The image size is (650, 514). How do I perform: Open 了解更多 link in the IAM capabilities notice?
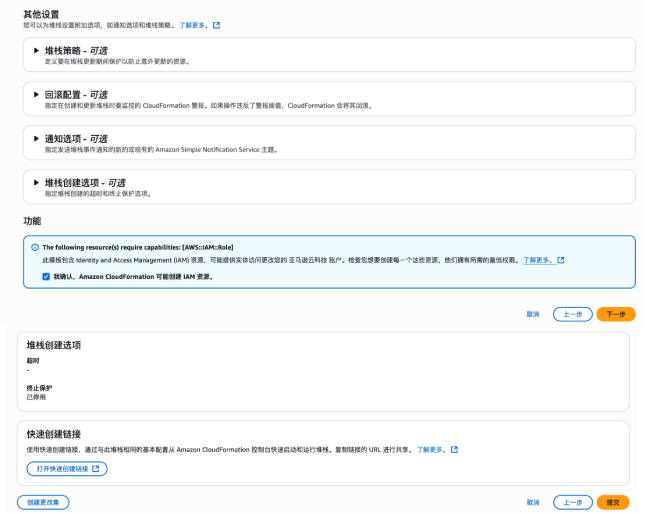click(538, 260)
